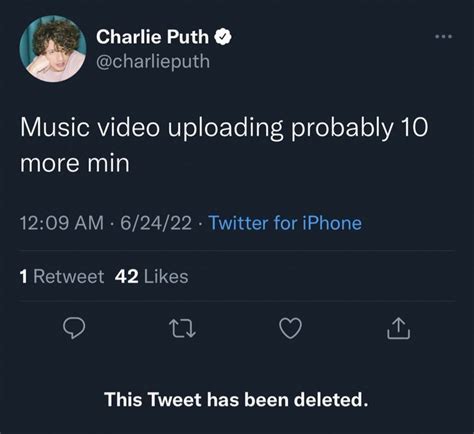The height and width of the screenshot is (434, 474).
Task: Click the word "probably" in the tweet
Action: (342, 128)
